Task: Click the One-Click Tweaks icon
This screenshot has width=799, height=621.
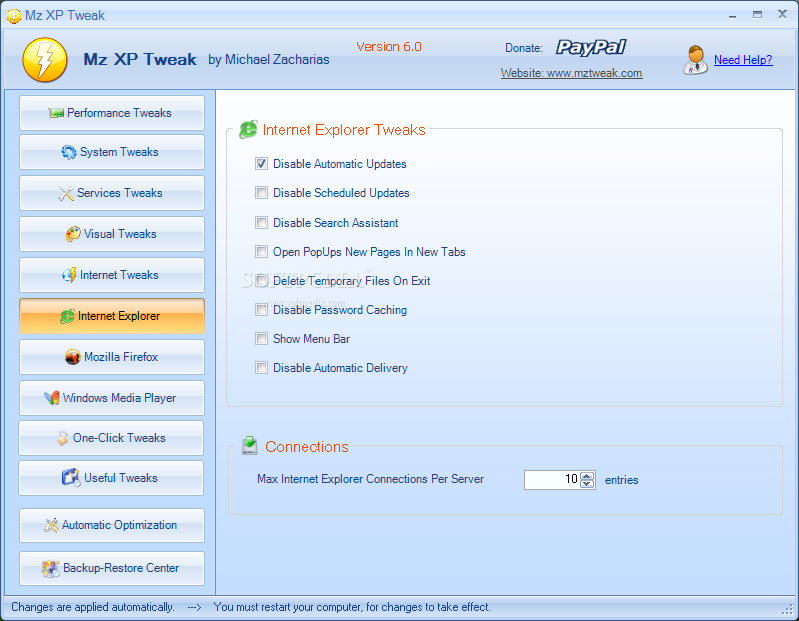Action: pos(62,438)
